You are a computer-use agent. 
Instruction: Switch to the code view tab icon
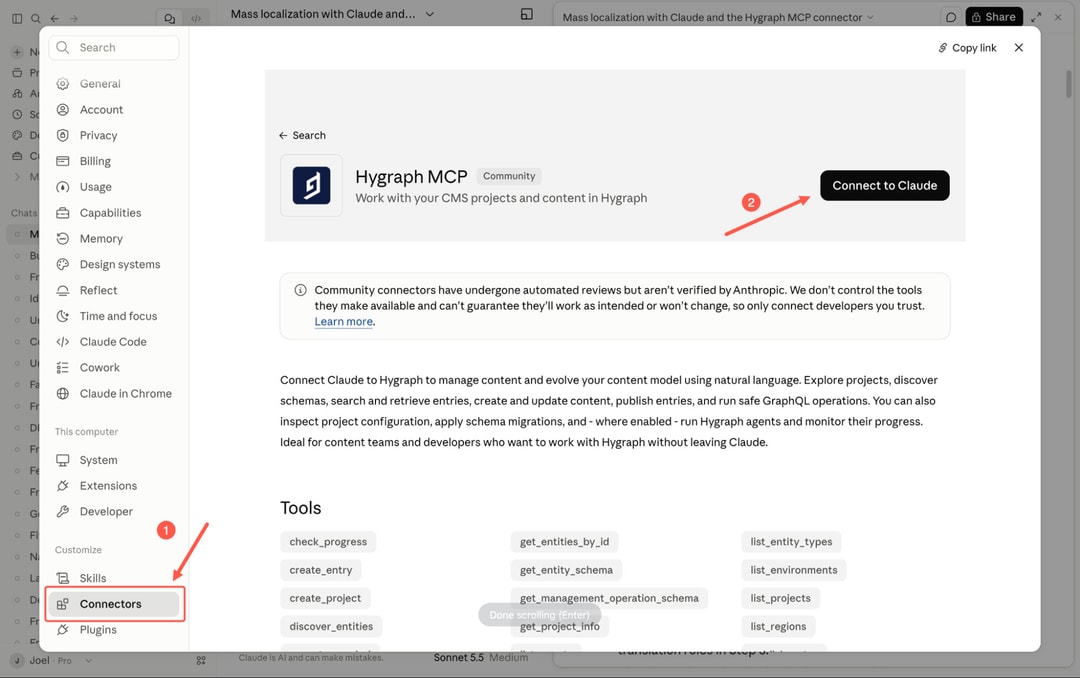196,19
